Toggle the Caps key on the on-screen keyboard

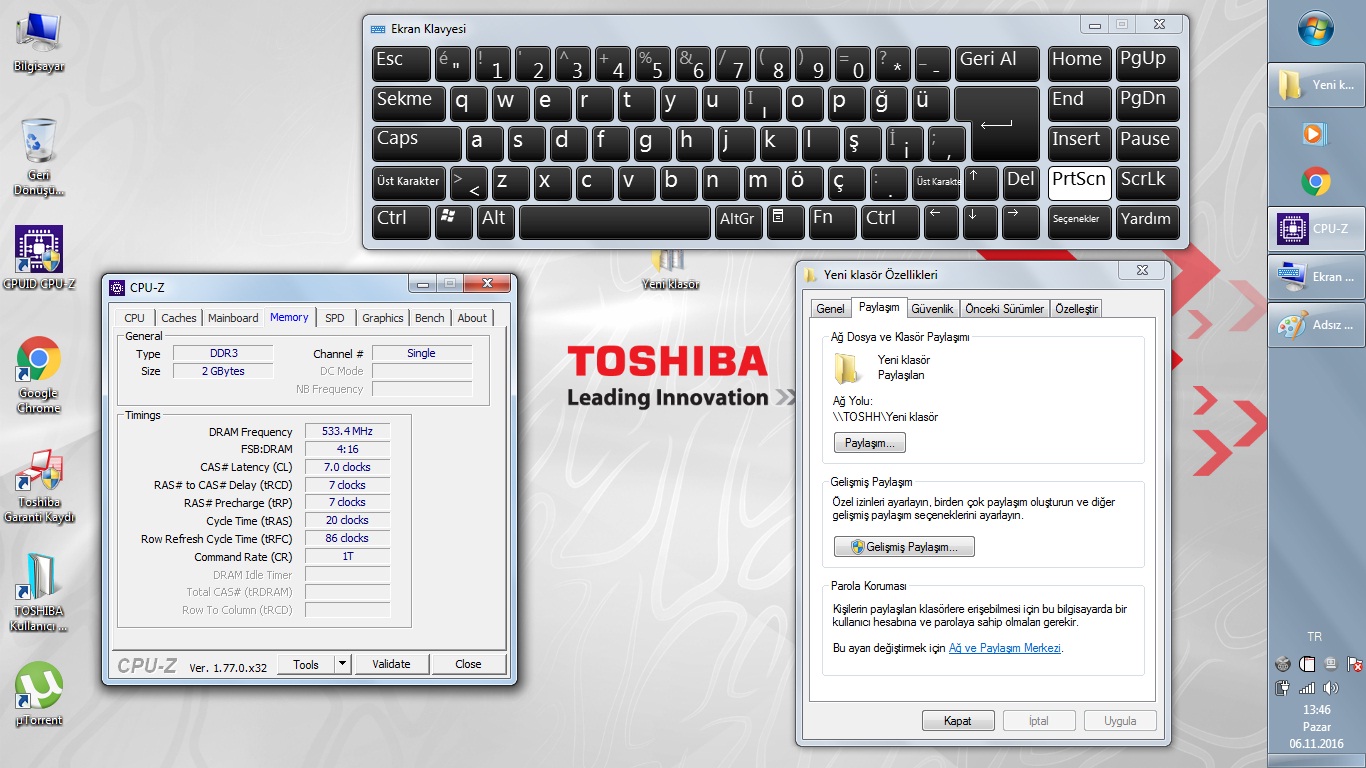click(x=416, y=141)
